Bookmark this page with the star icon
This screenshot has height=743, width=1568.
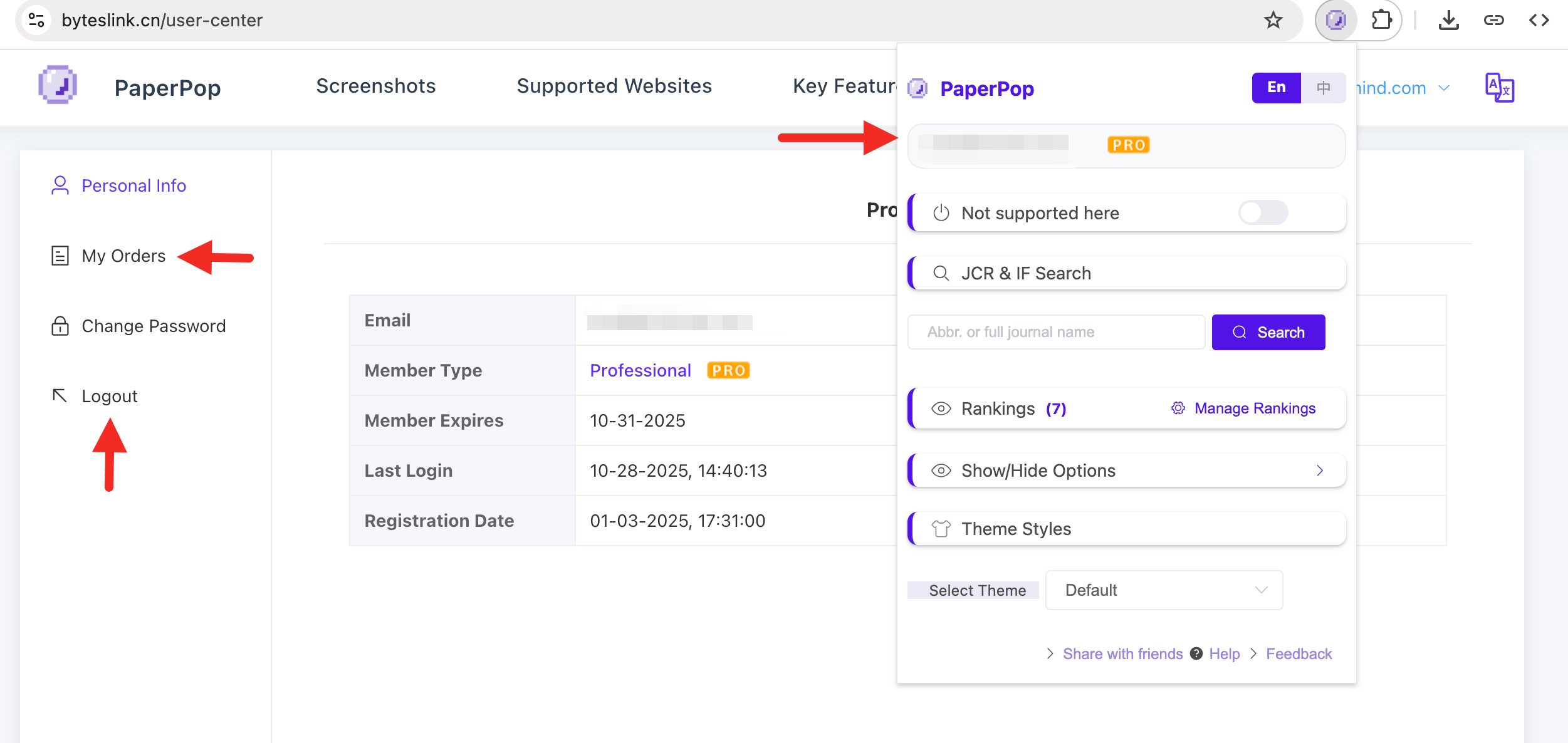1273,20
